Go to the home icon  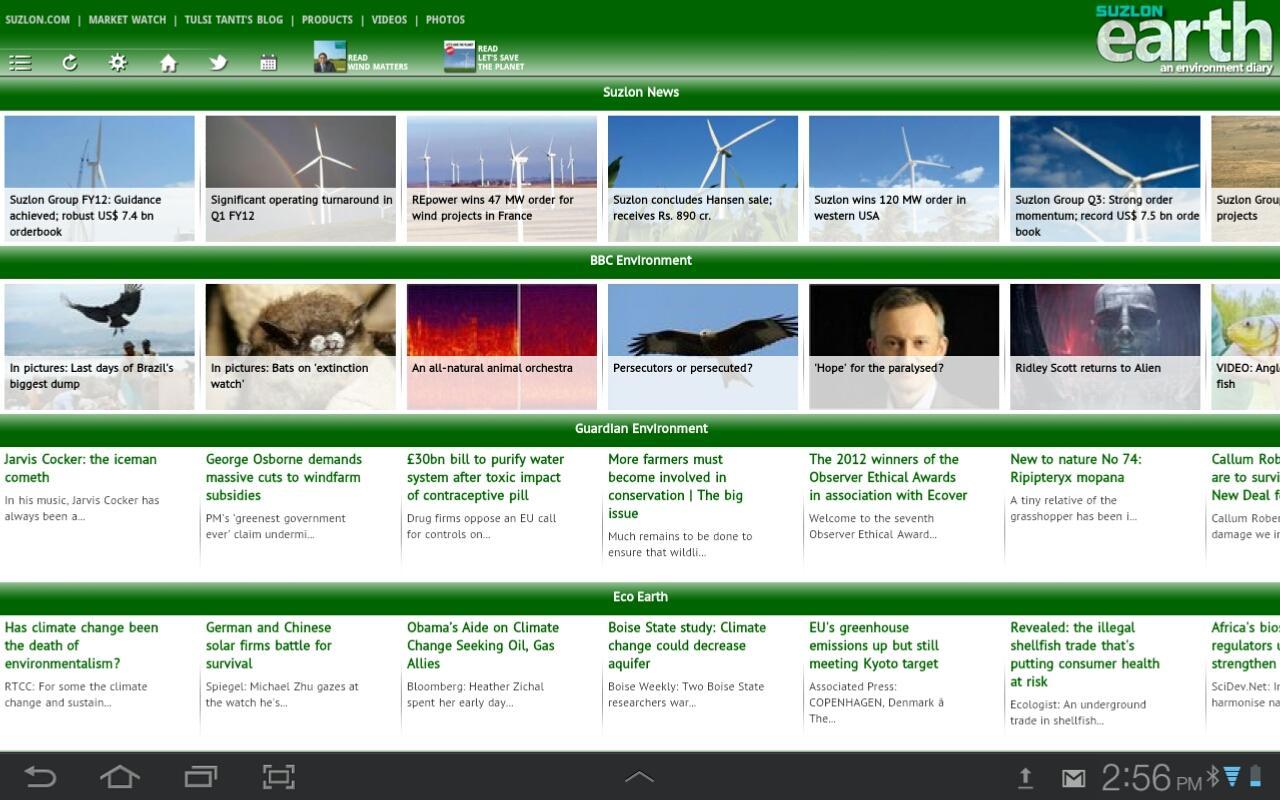pos(168,63)
